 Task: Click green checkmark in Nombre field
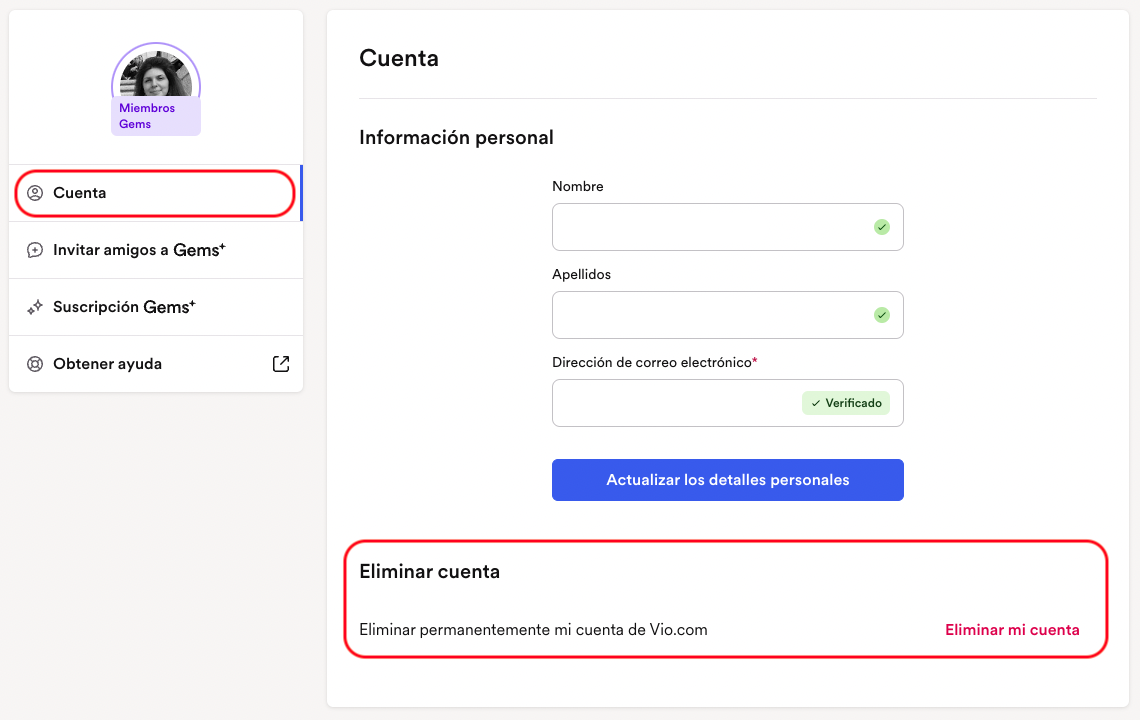[x=882, y=227]
